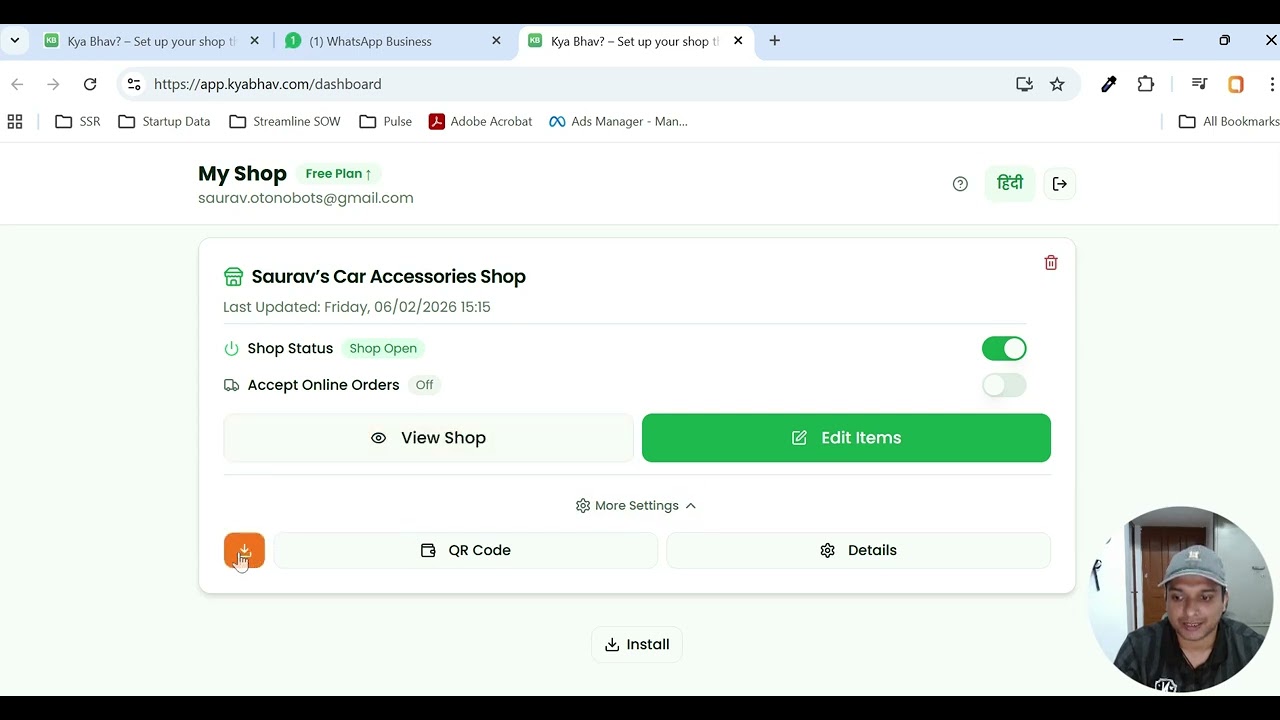This screenshot has width=1280, height=720.
Task: Open the QR Code button
Action: click(466, 550)
